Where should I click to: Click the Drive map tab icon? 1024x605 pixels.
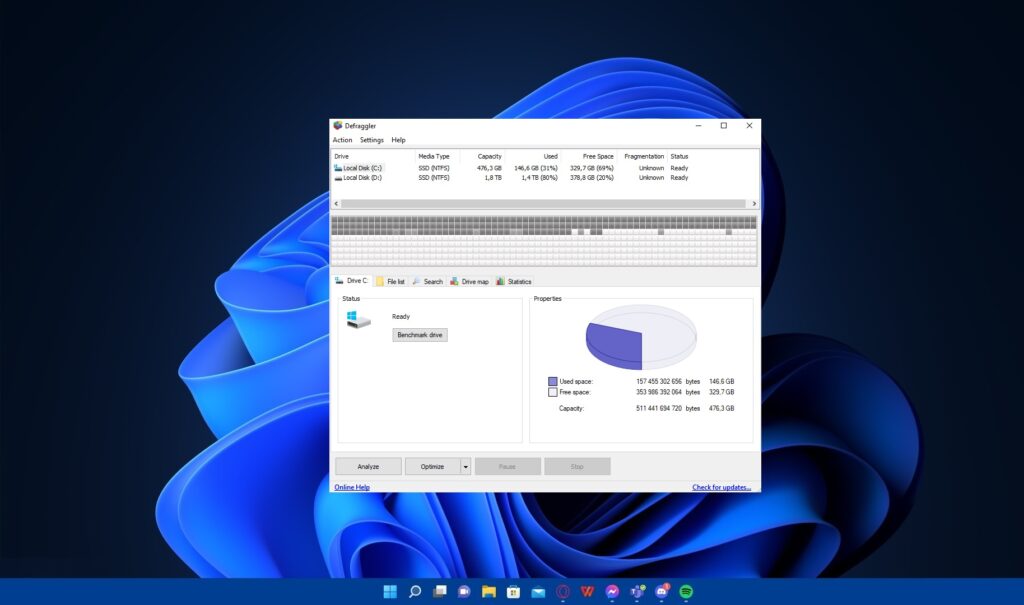pos(455,282)
